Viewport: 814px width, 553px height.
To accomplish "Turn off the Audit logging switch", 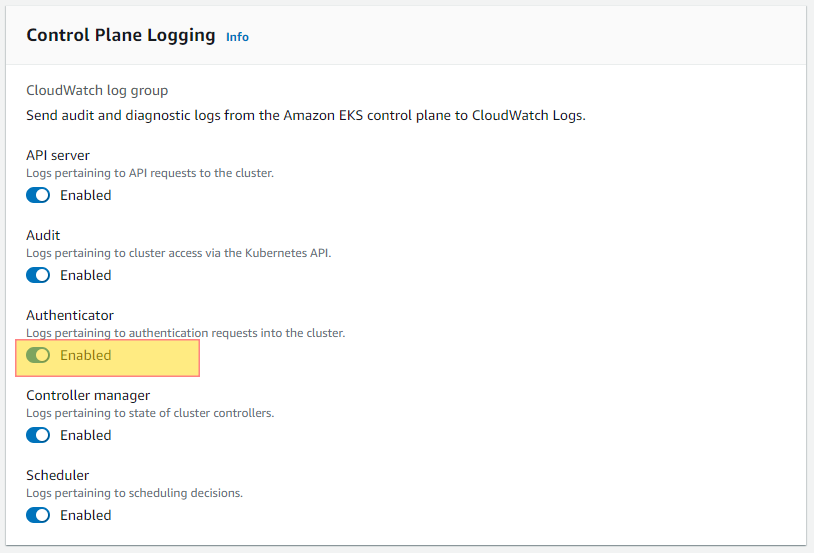I will tap(38, 275).
